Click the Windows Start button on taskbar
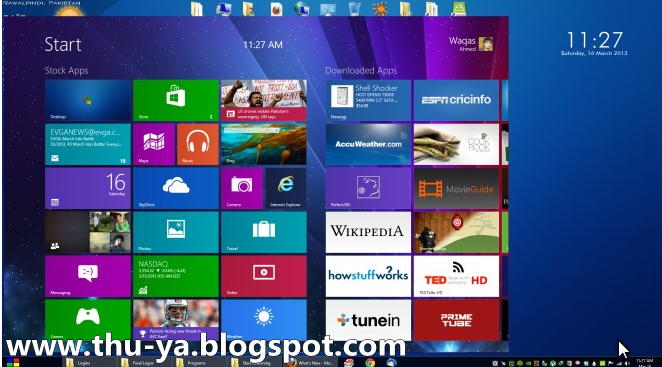662x367 pixels. pyautogui.click(x=13, y=363)
